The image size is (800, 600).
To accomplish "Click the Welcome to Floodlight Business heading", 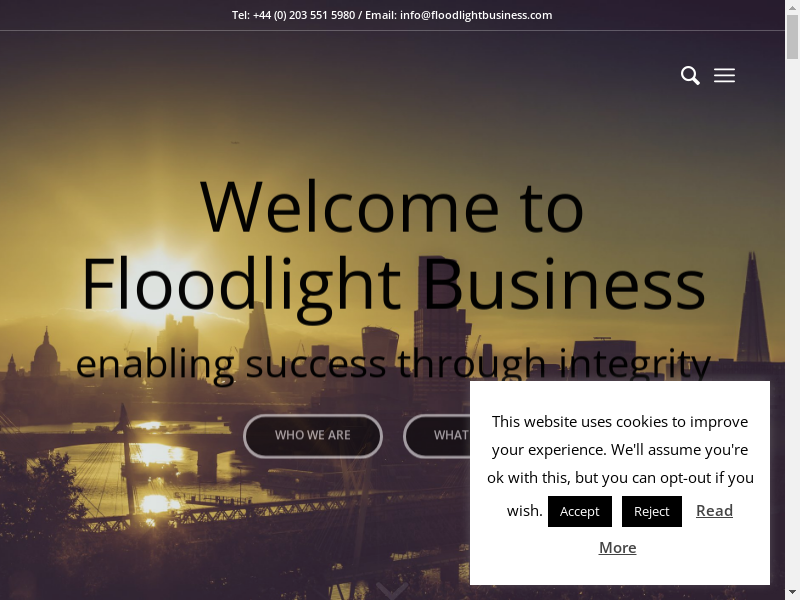I will [393, 246].
